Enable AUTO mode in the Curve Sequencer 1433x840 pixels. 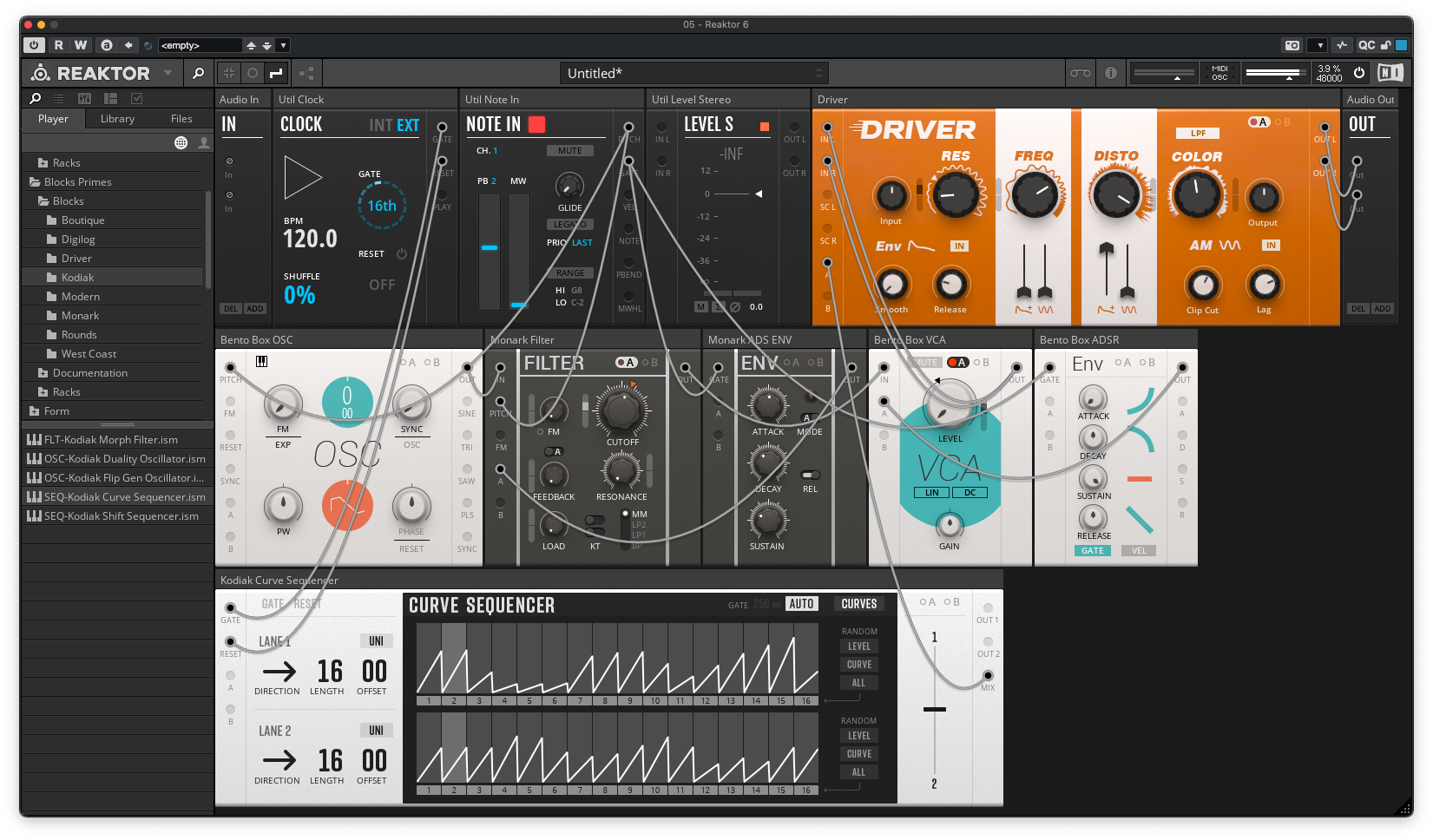[x=801, y=603]
